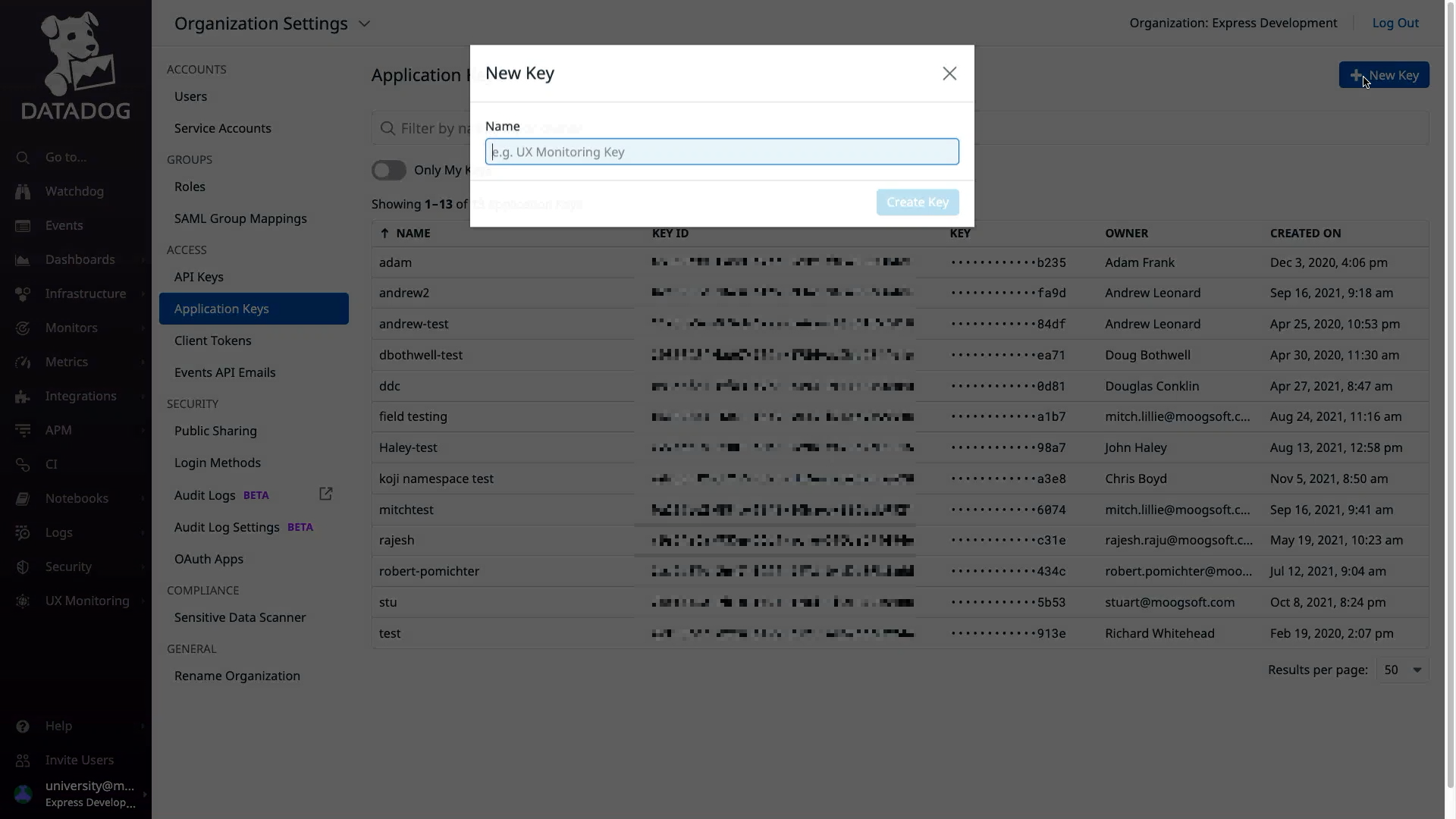Click the Security shield icon
The image size is (1456, 819).
pyautogui.click(x=23, y=567)
